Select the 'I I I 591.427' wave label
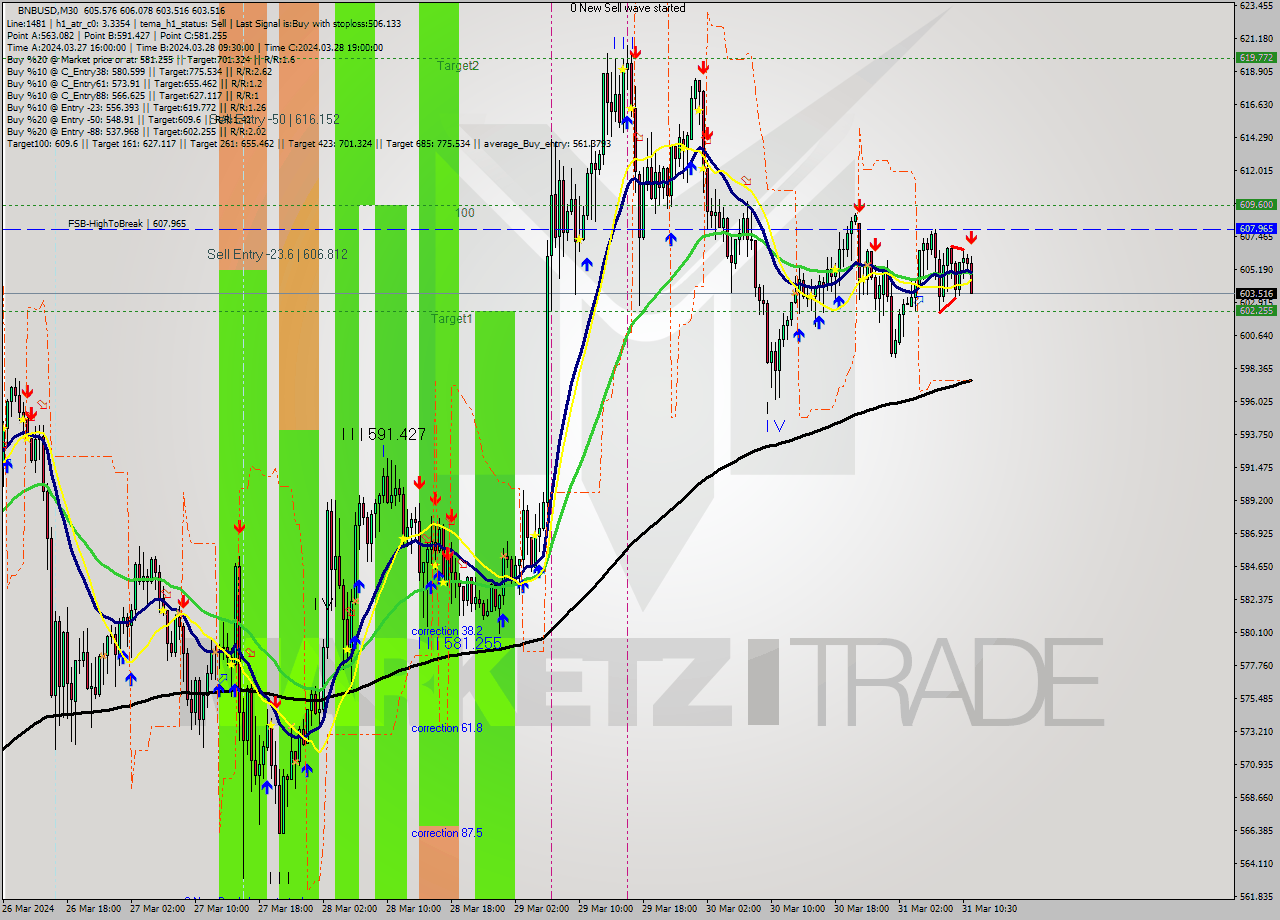This screenshot has height=920, width=1280. pos(384,435)
